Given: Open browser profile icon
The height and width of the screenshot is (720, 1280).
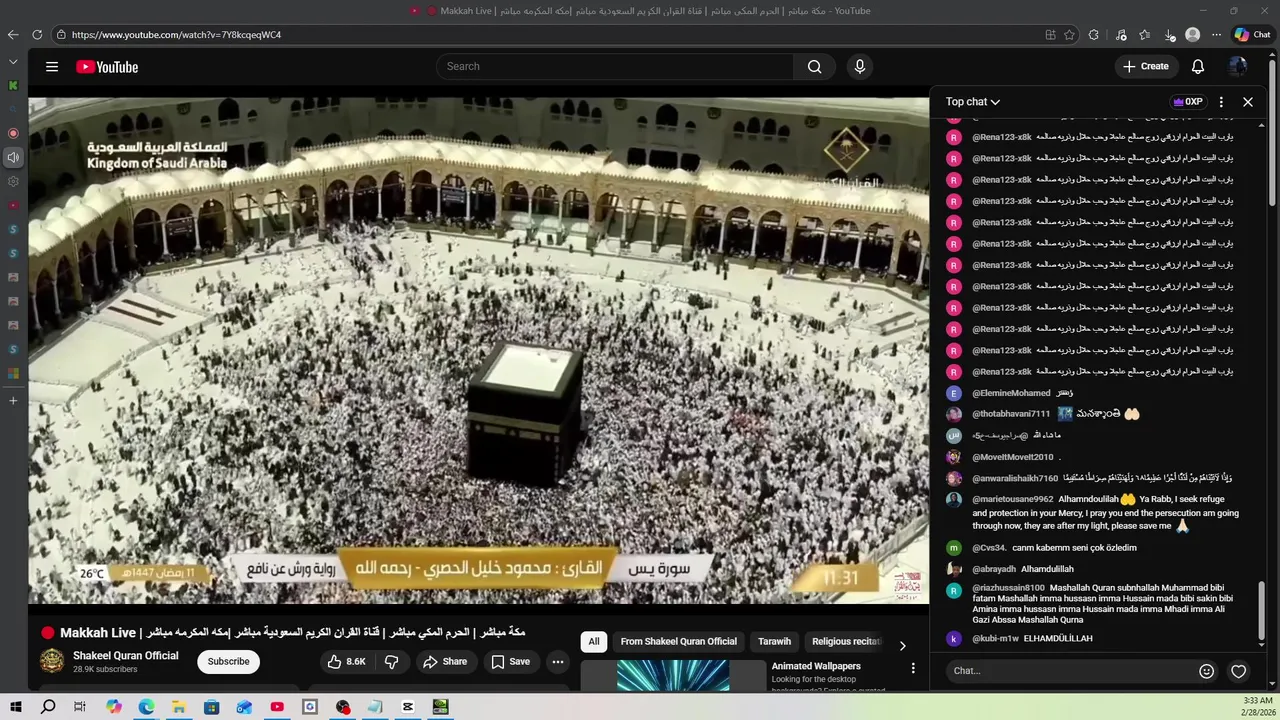Looking at the screenshot, I should (x=1192, y=34).
